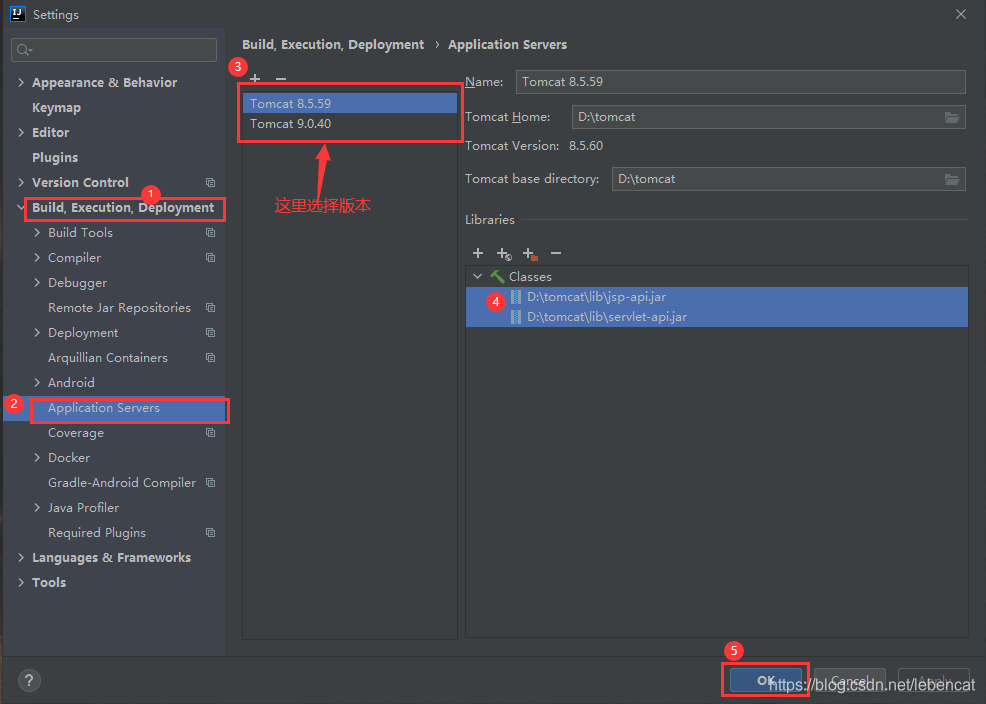Click project-level icon beside Compiler
This screenshot has height=704, width=986.
click(x=211, y=258)
